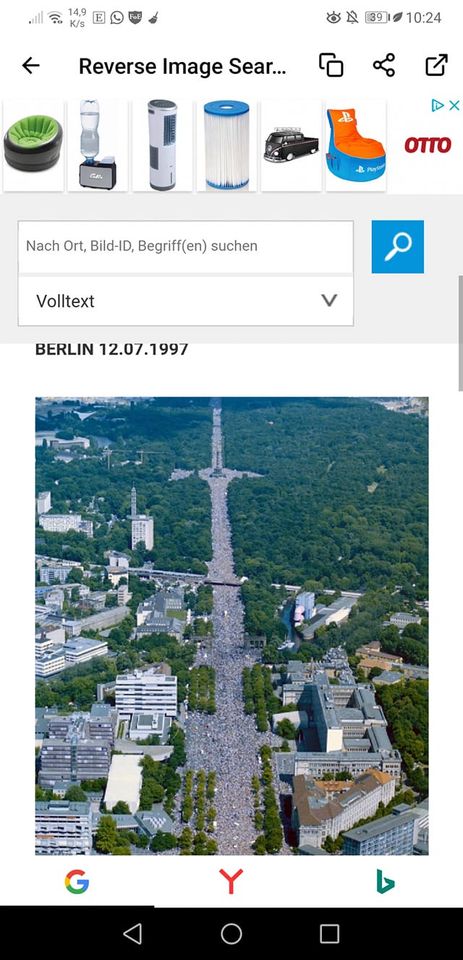Click the Volltext dropdown chevron arrow

[x=329, y=301]
